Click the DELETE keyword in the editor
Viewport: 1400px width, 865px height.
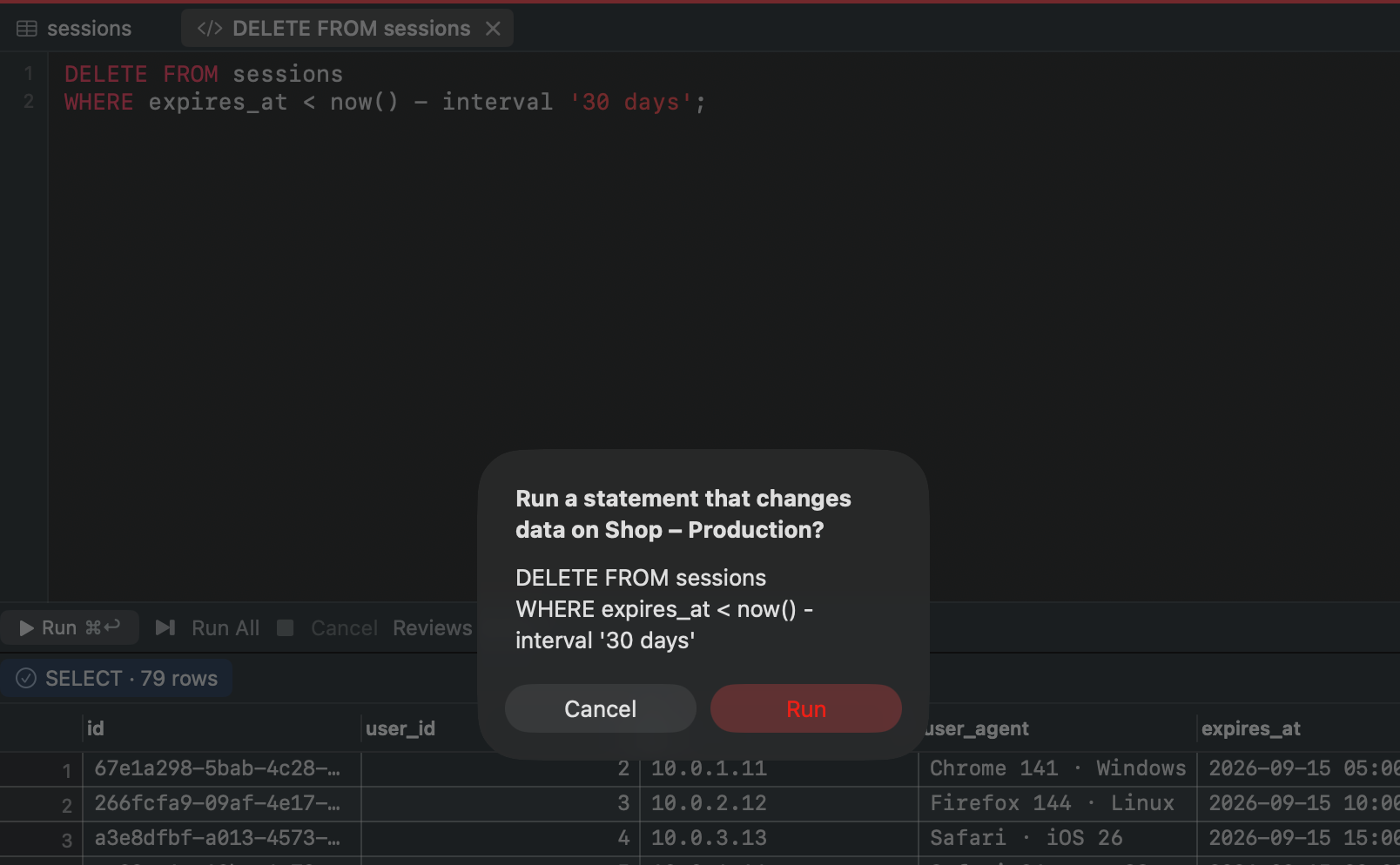(x=105, y=74)
